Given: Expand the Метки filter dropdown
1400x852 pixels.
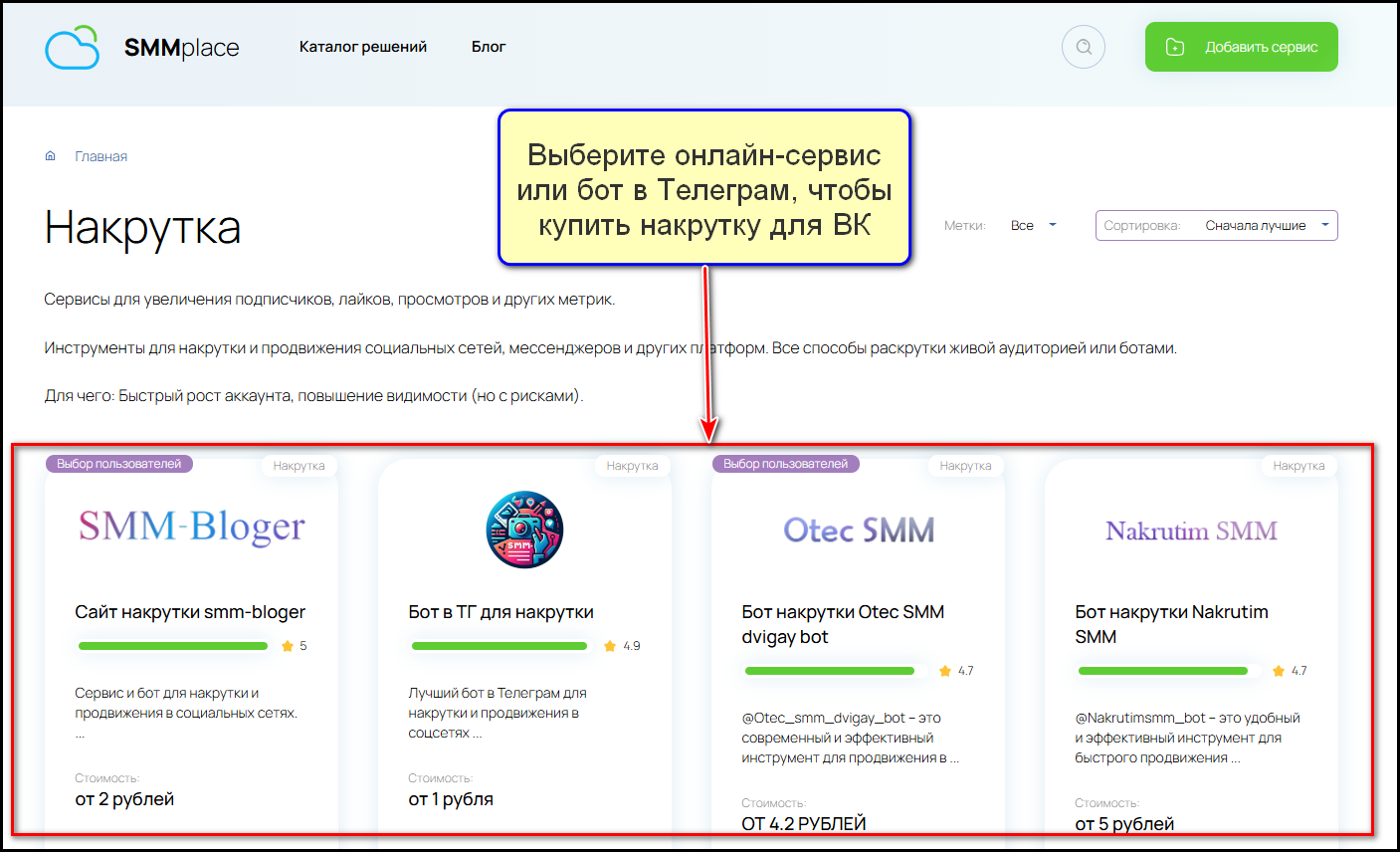Looking at the screenshot, I should [1032, 226].
